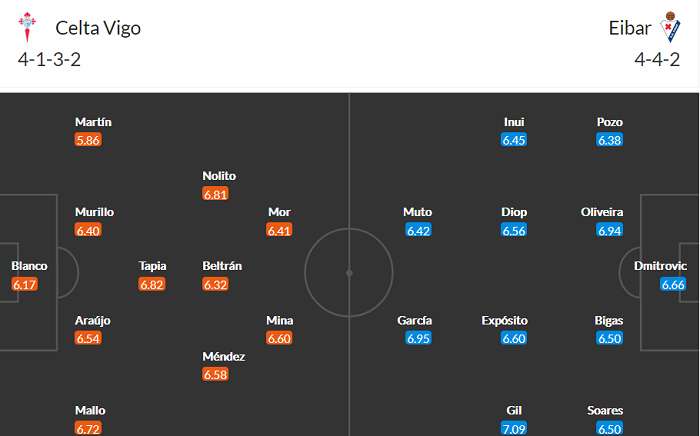Screen dimensions: 700x436
Task: Select Eibar defender Oliveira
Action: coord(602,212)
